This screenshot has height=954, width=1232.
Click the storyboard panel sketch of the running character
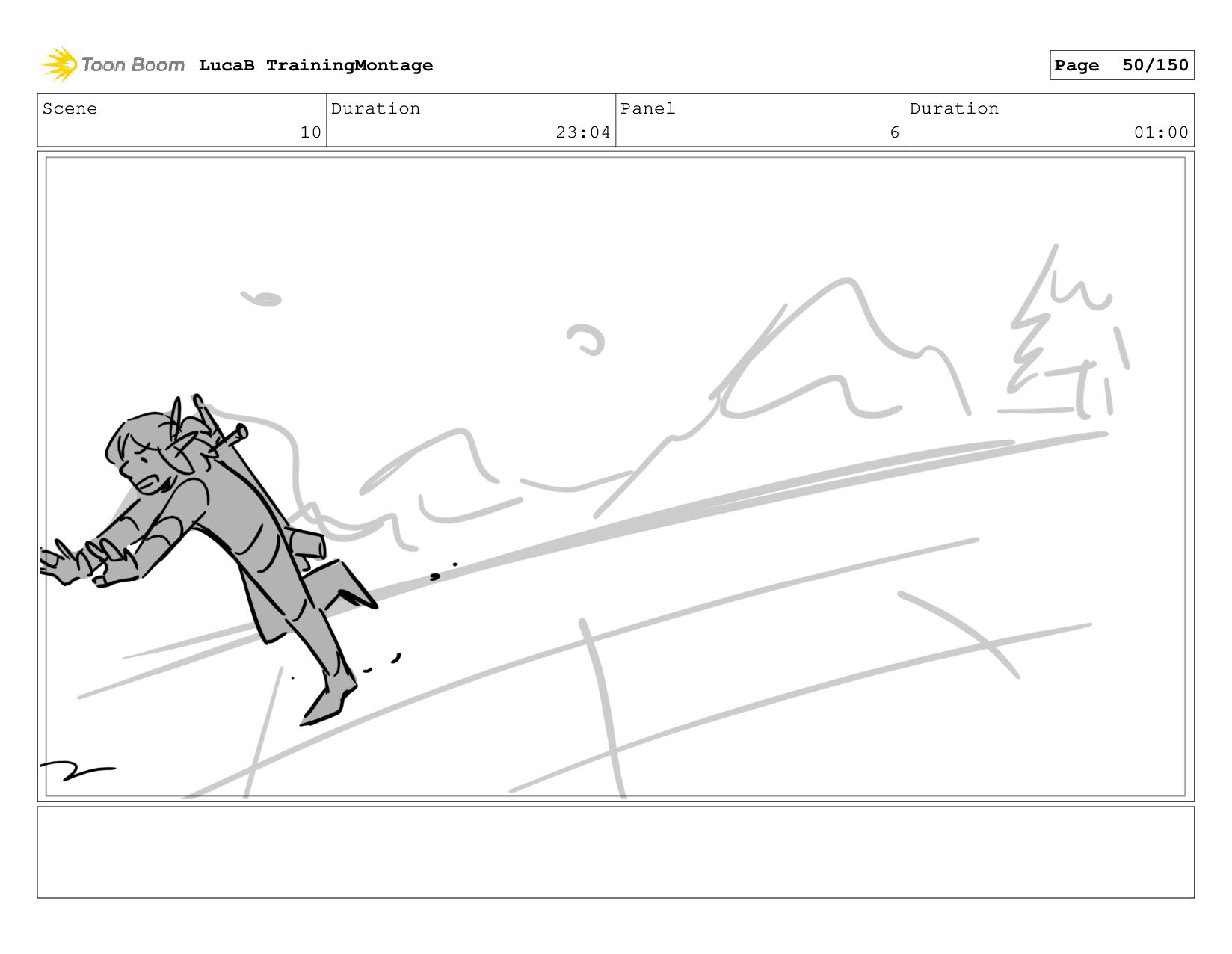pos(615,476)
